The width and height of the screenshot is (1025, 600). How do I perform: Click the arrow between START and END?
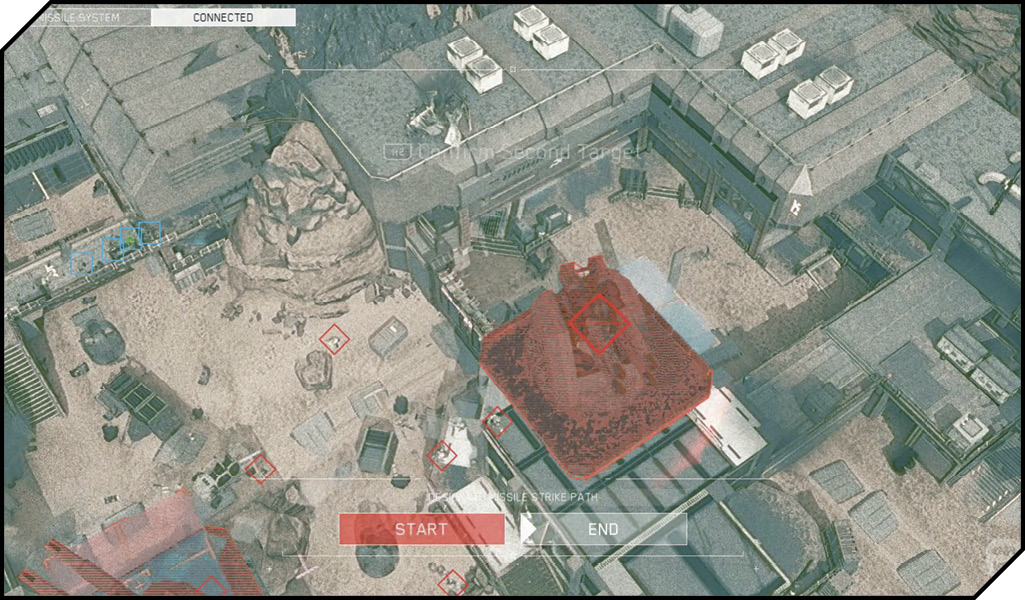pos(528,529)
